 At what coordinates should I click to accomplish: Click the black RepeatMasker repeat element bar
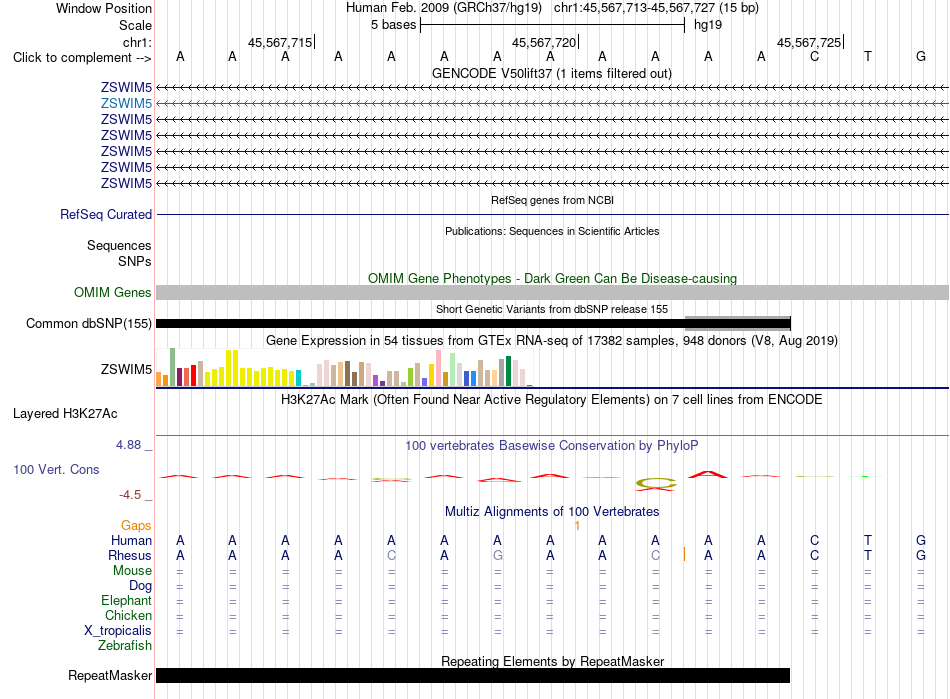473,675
